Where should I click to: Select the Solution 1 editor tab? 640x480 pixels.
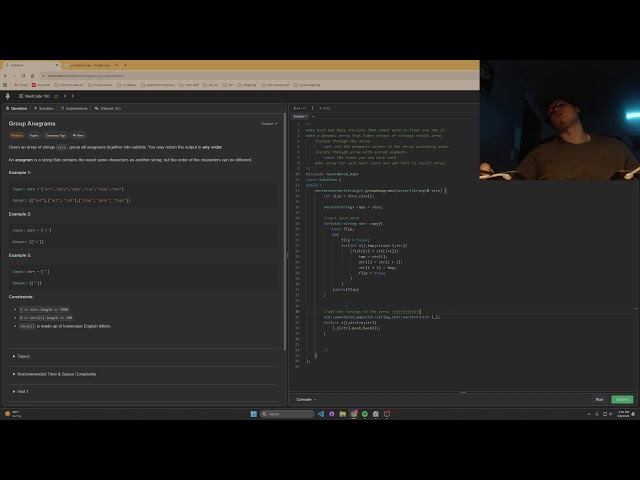coord(300,117)
